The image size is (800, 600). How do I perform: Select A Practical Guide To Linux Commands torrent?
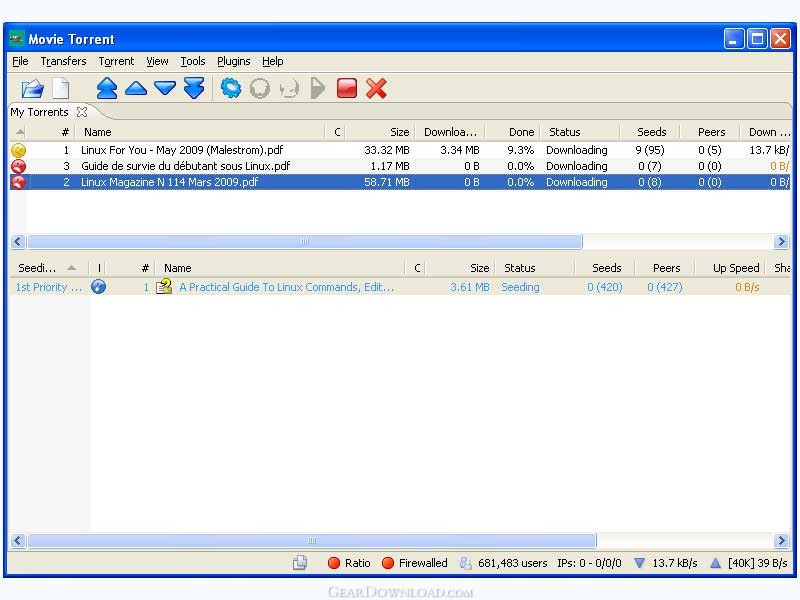click(x=286, y=287)
